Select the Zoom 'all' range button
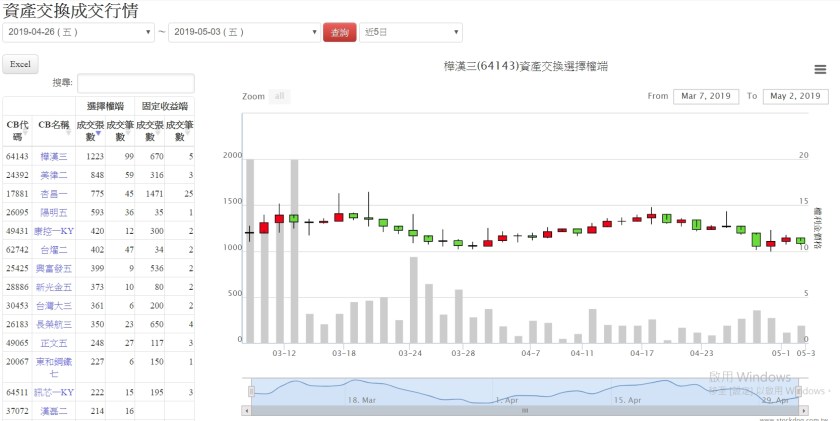Viewport: 840px width, 421px height. click(x=279, y=96)
